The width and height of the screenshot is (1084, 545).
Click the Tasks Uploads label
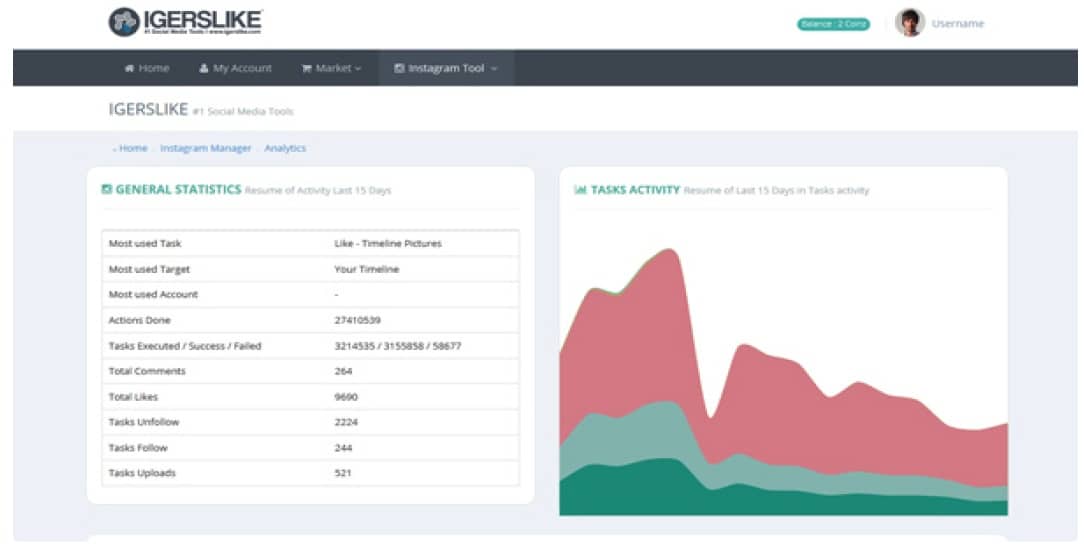tap(142, 473)
